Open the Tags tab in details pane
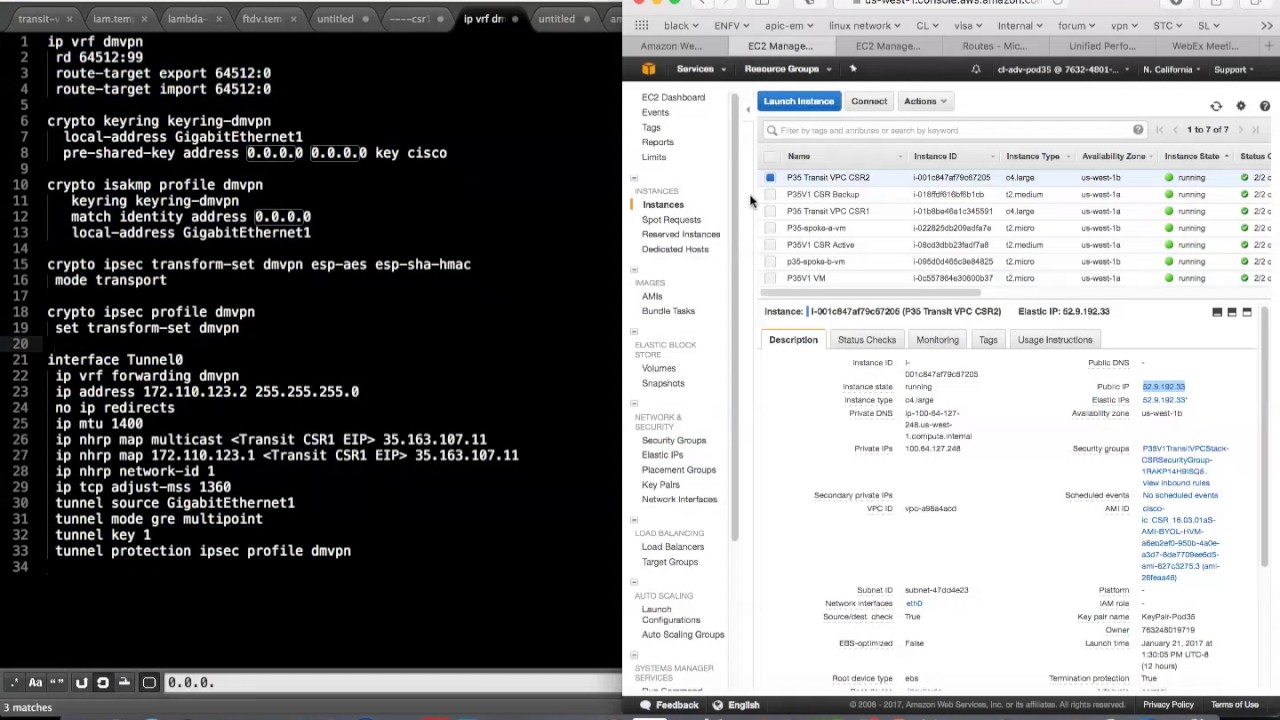 (x=988, y=340)
